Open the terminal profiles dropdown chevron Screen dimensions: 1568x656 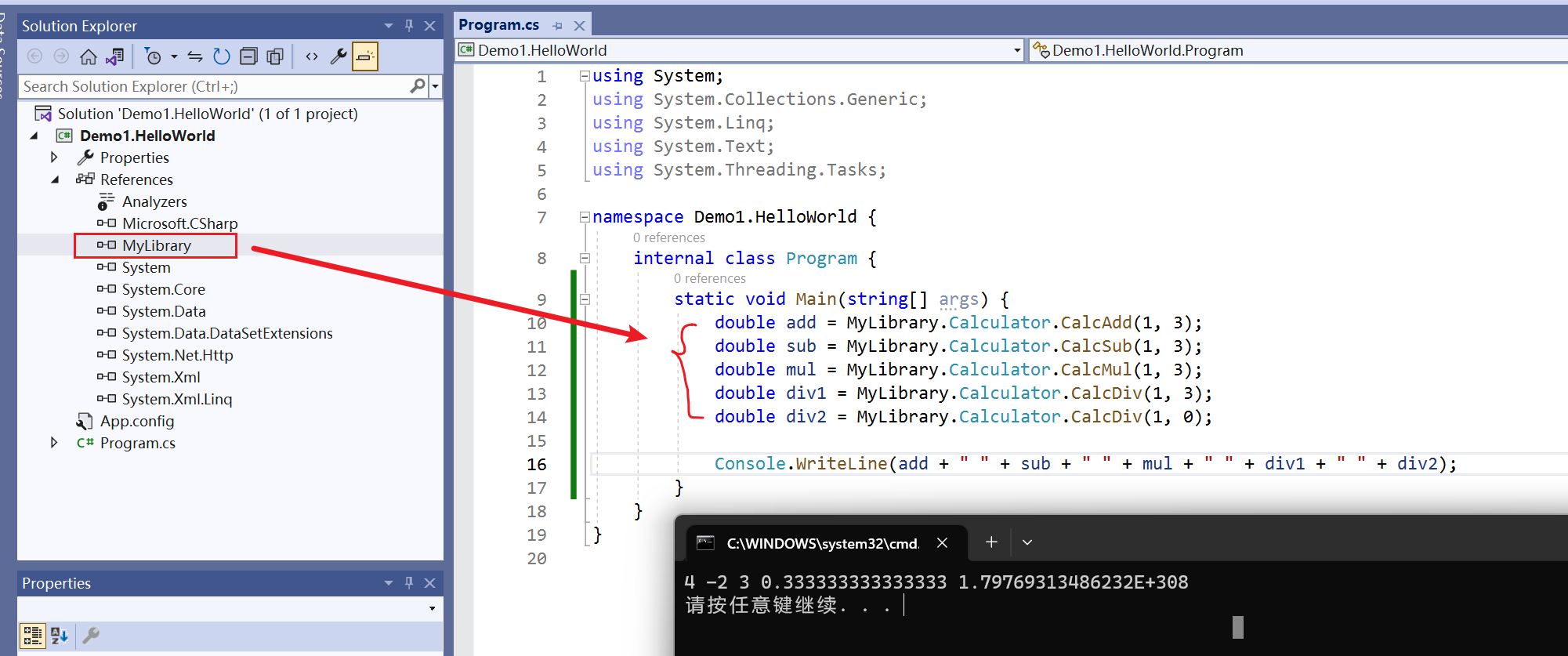coord(1027,542)
